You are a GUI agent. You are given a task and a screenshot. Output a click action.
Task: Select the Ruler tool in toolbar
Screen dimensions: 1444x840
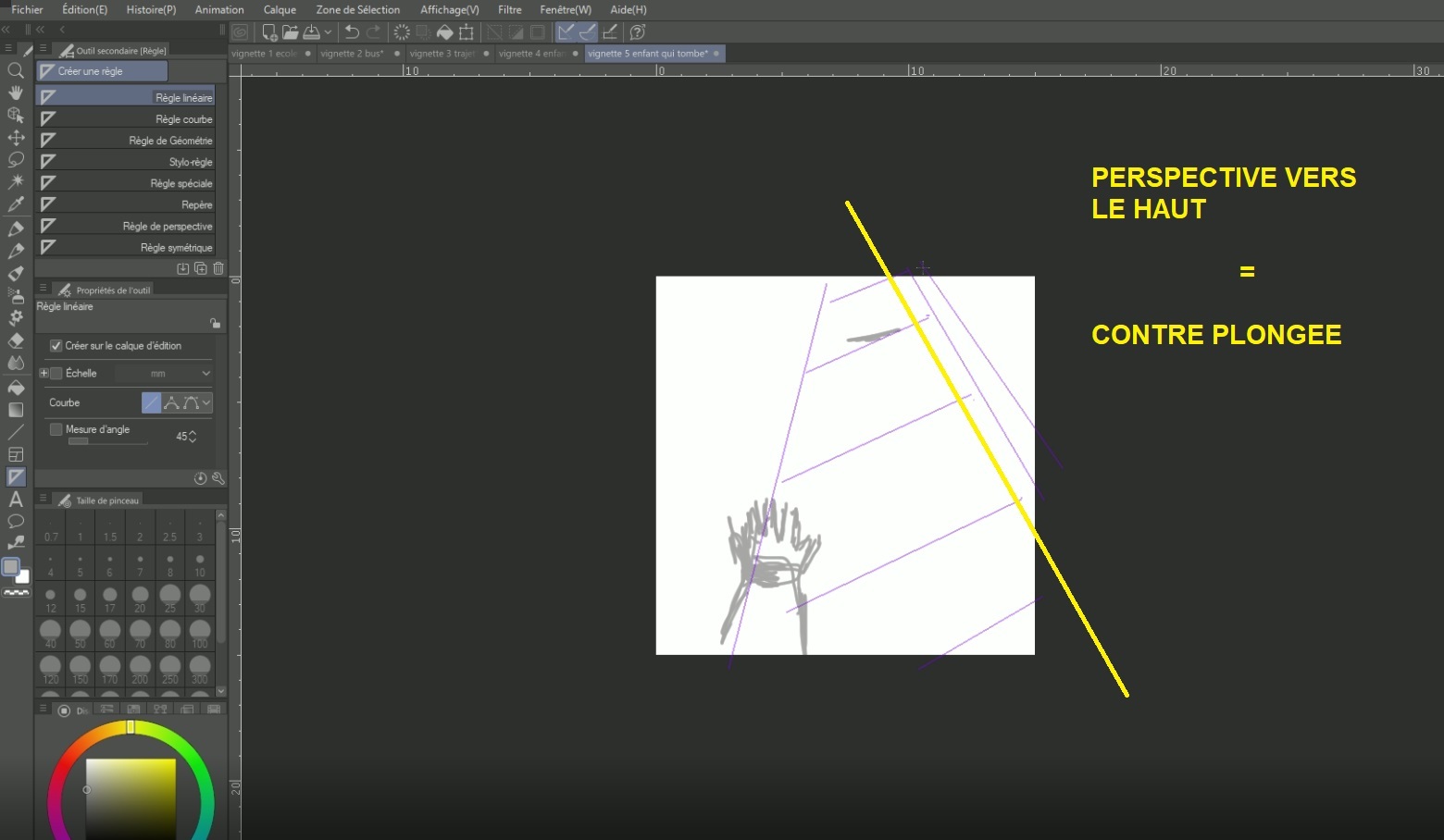click(x=16, y=476)
